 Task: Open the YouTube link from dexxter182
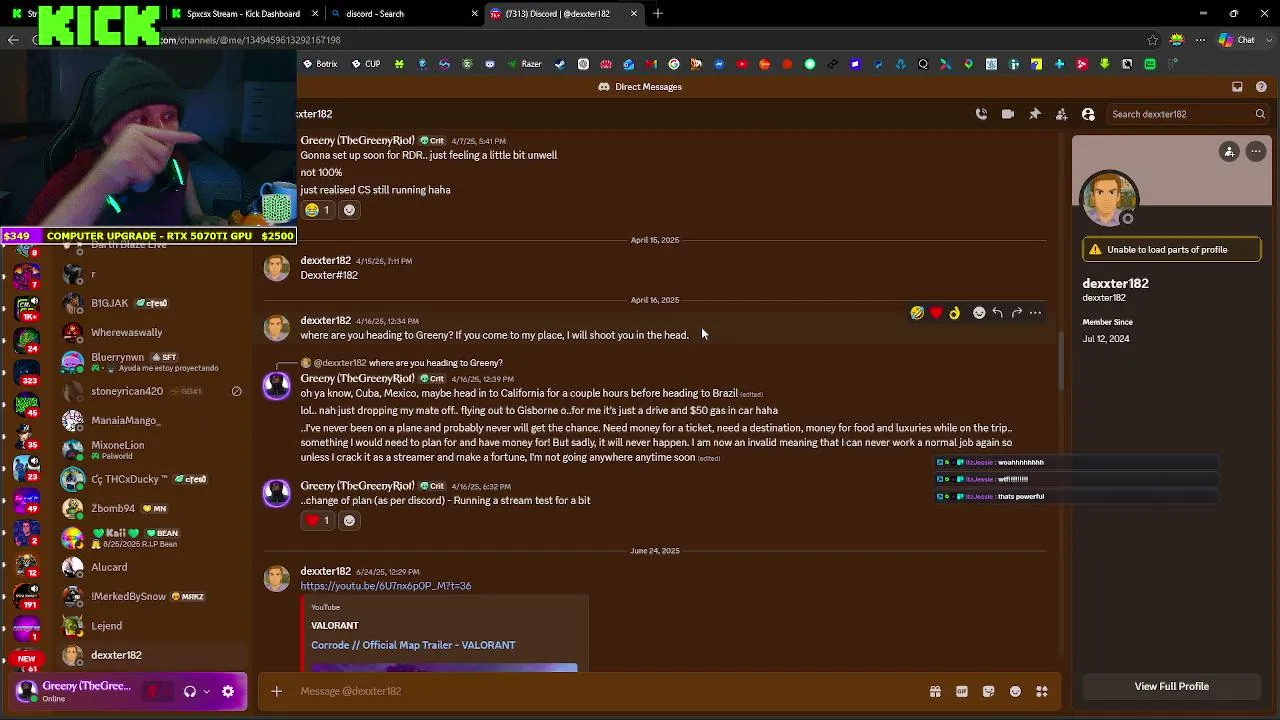[386, 586]
